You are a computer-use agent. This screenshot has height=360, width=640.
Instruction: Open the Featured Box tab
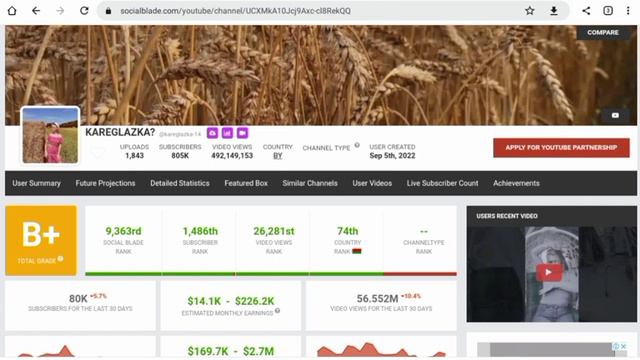(246, 183)
